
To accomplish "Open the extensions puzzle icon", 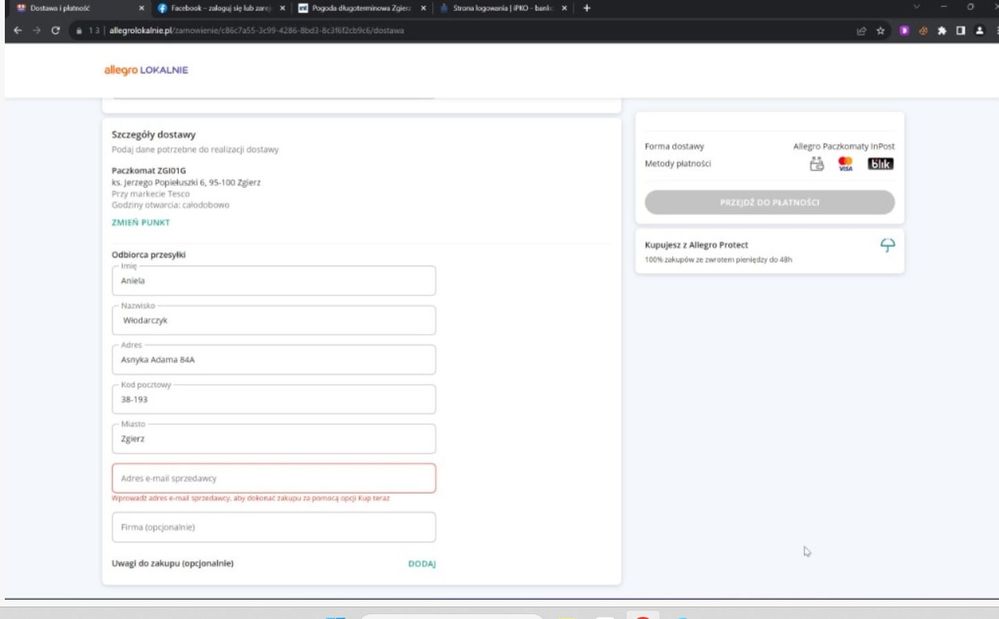I will pyautogui.click(x=942, y=31).
